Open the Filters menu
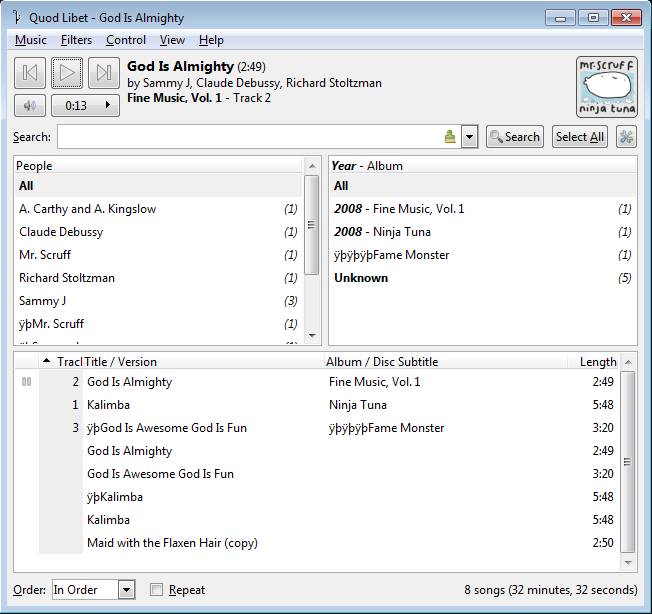The width and height of the screenshot is (652, 614). coord(77,40)
